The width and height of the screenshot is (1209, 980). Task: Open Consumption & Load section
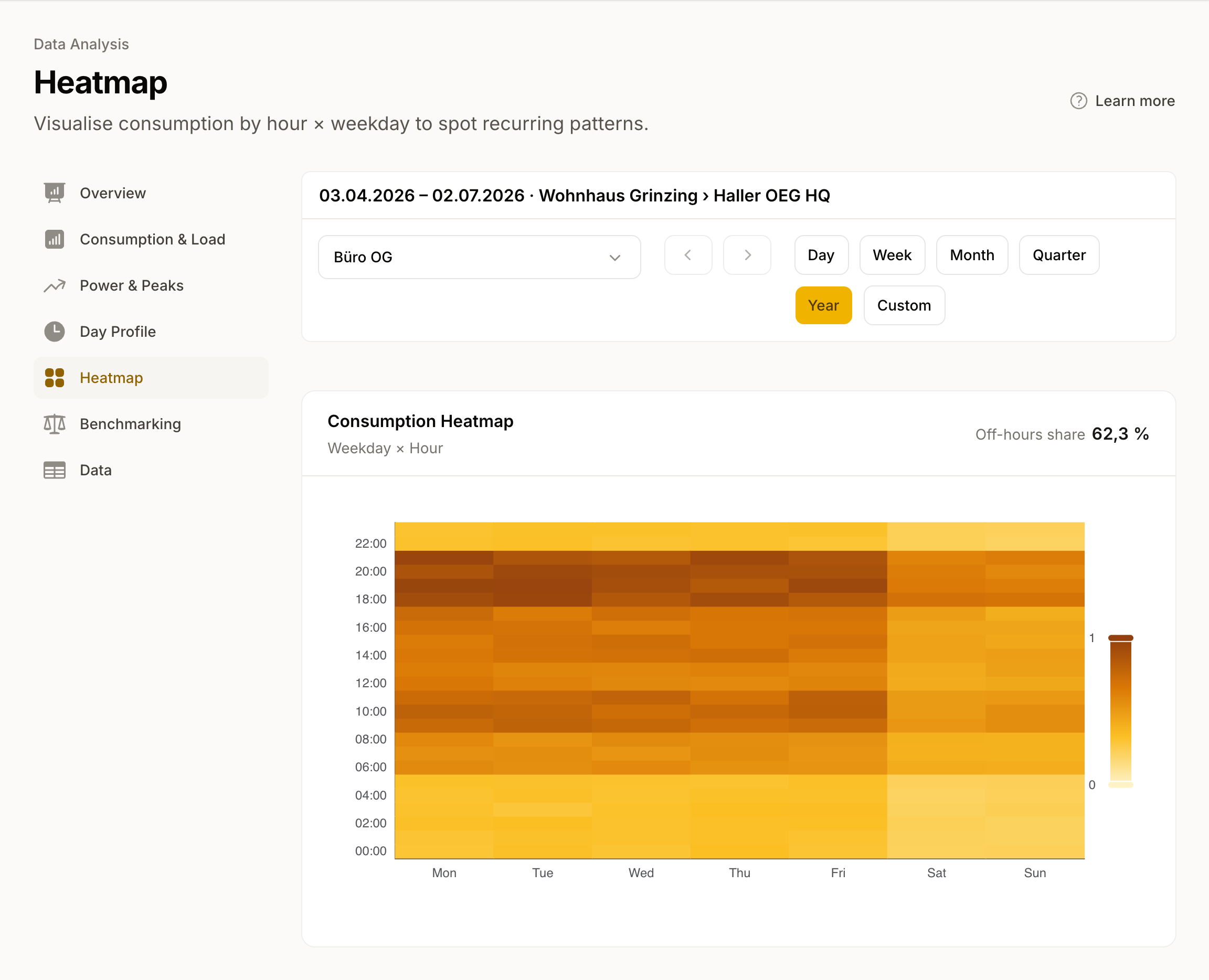point(151,239)
